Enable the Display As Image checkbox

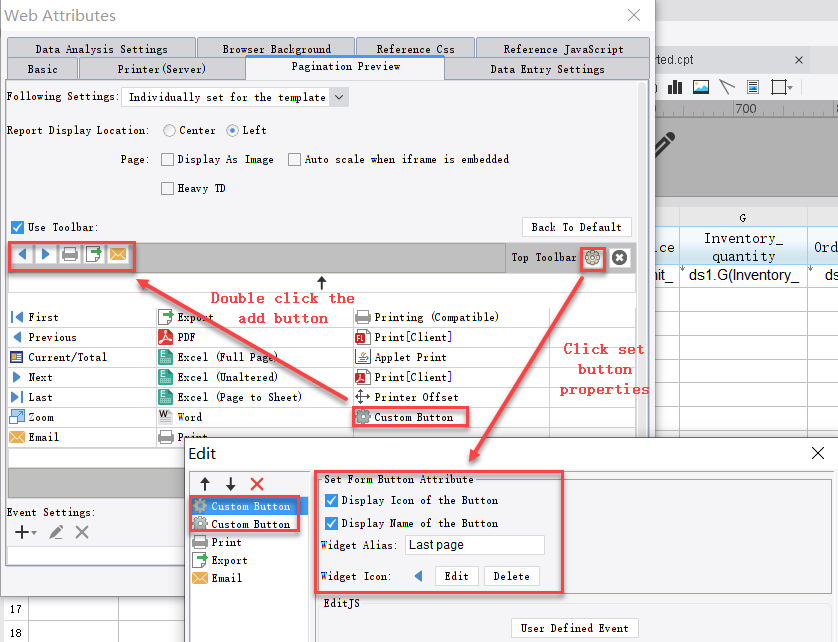pyautogui.click(x=168, y=159)
